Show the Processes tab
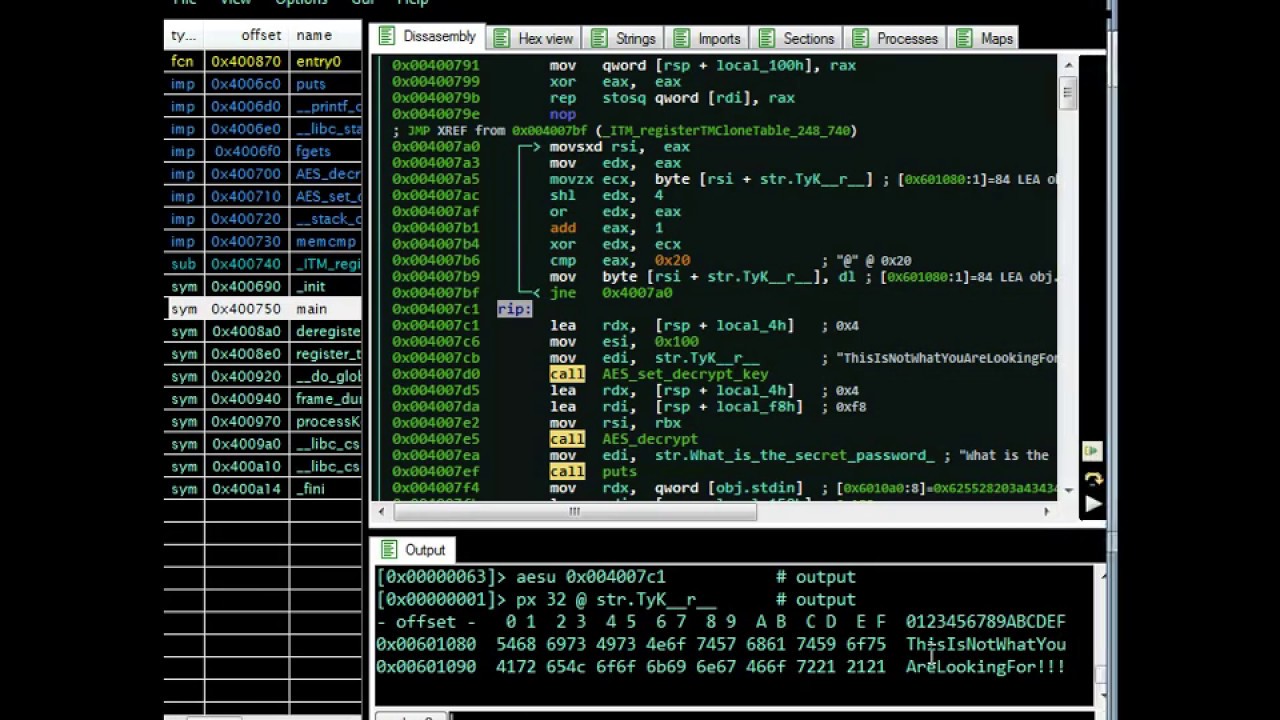 895,39
